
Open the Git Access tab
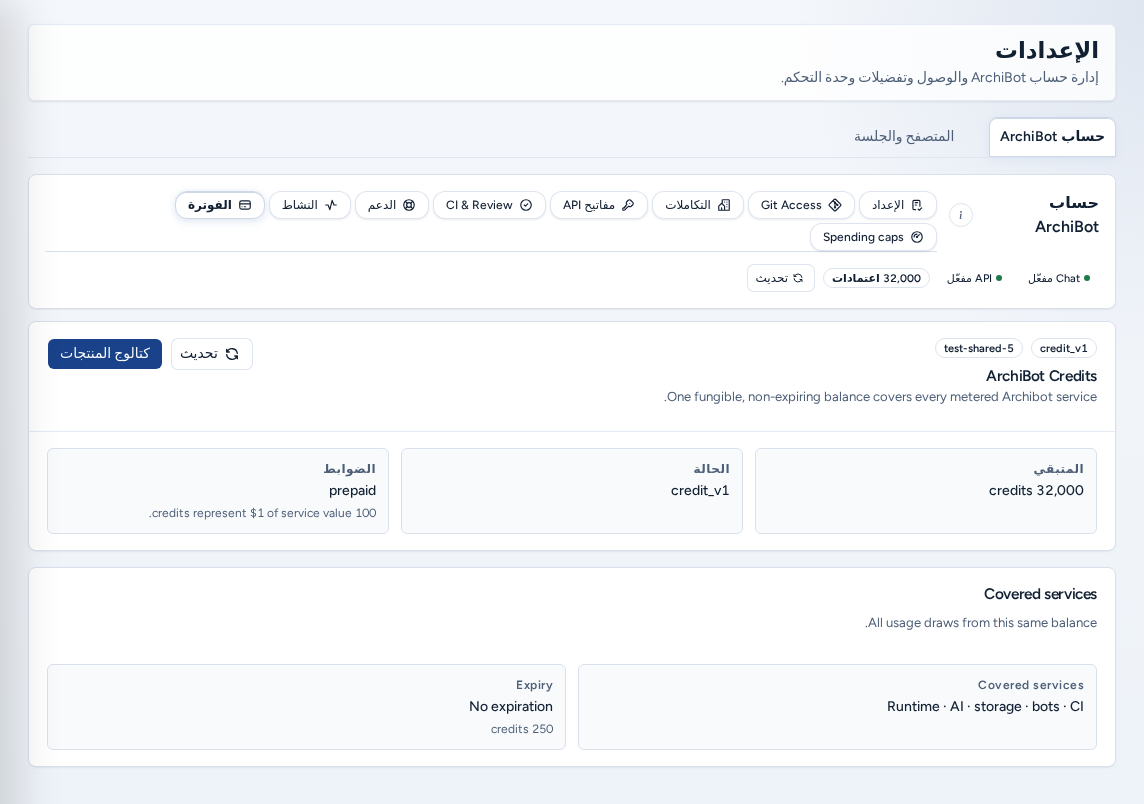coord(801,205)
